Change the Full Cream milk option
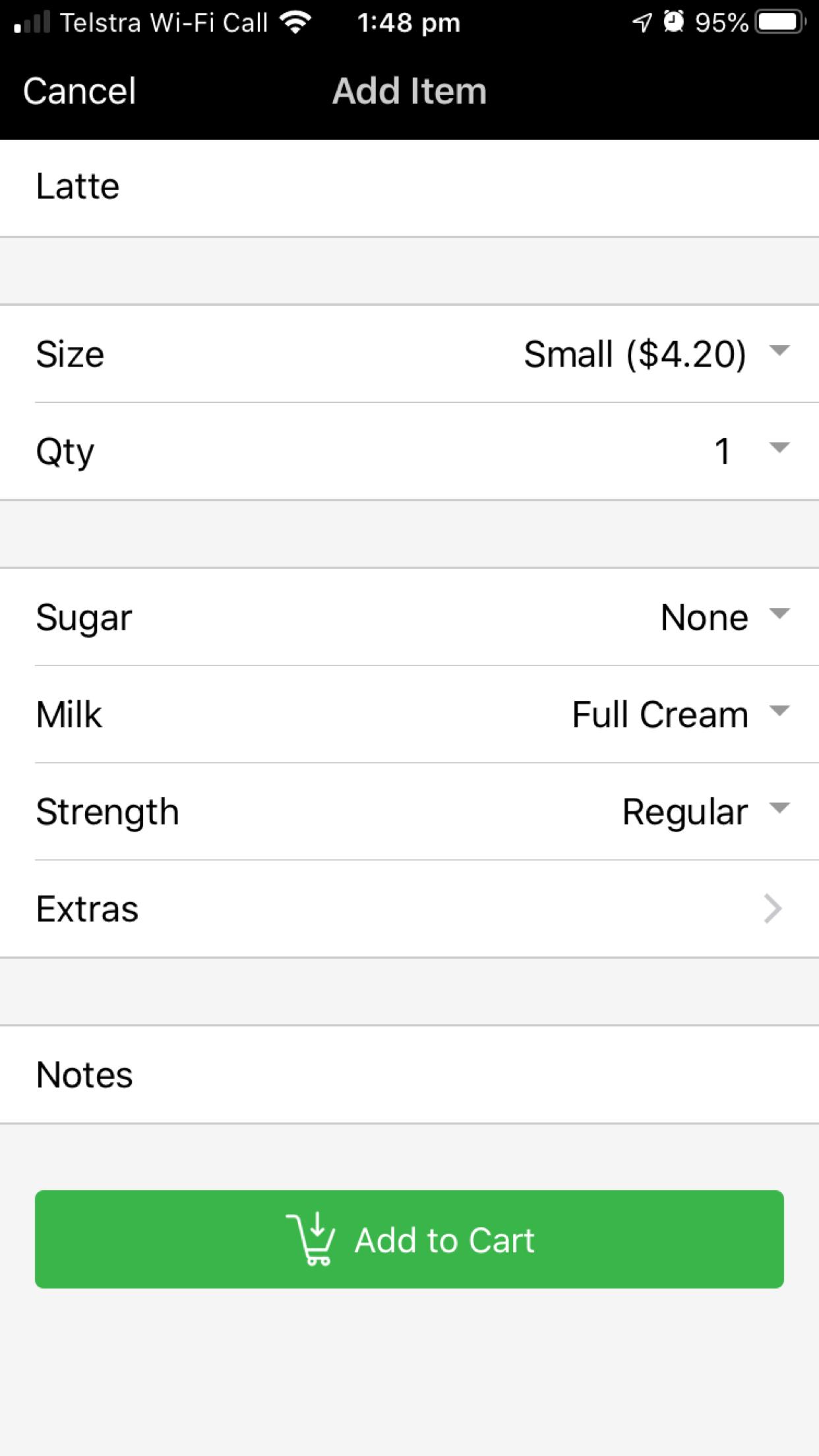Screen dimensions: 819x1456 pos(660,715)
